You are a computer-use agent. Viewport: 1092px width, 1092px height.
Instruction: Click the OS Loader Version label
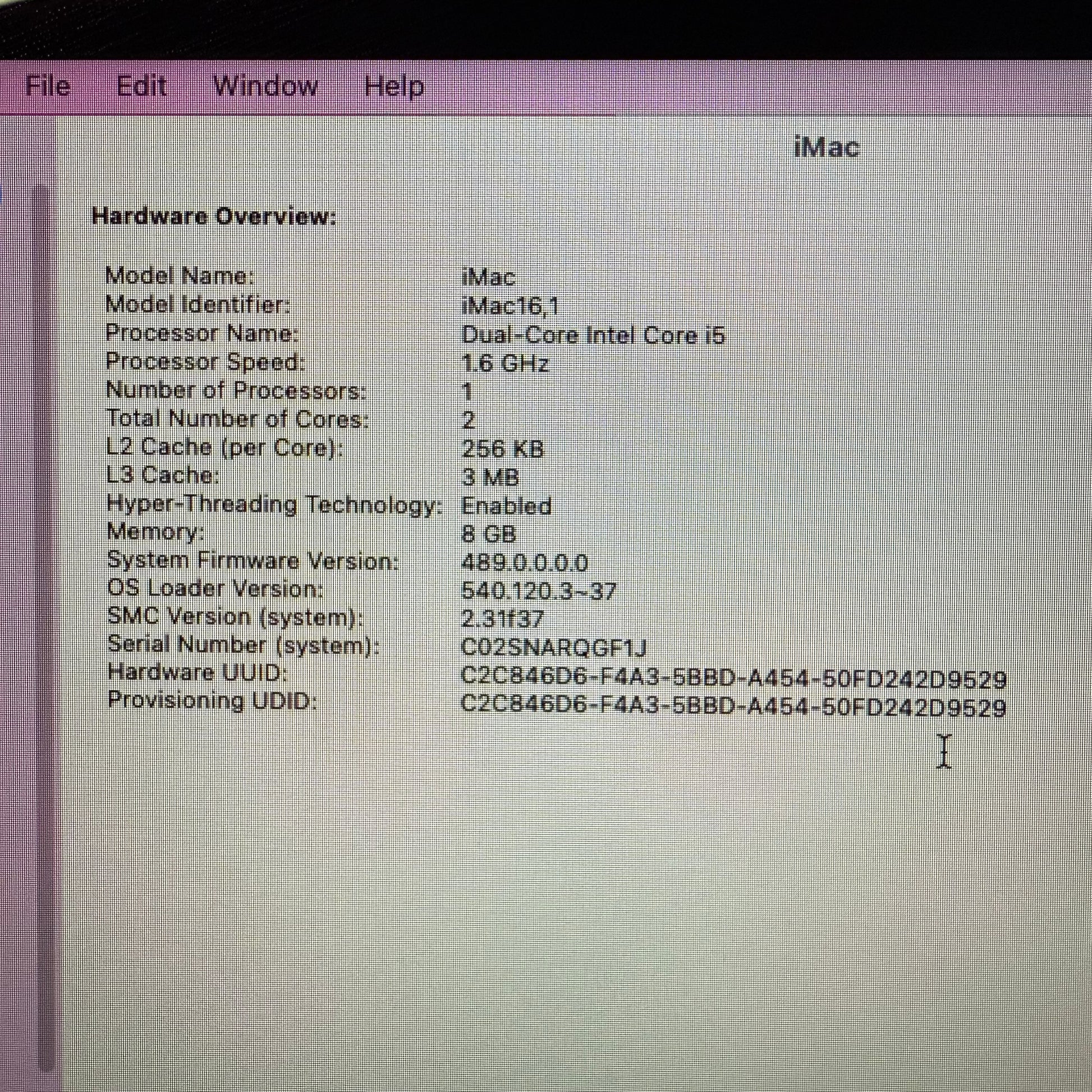(215, 589)
